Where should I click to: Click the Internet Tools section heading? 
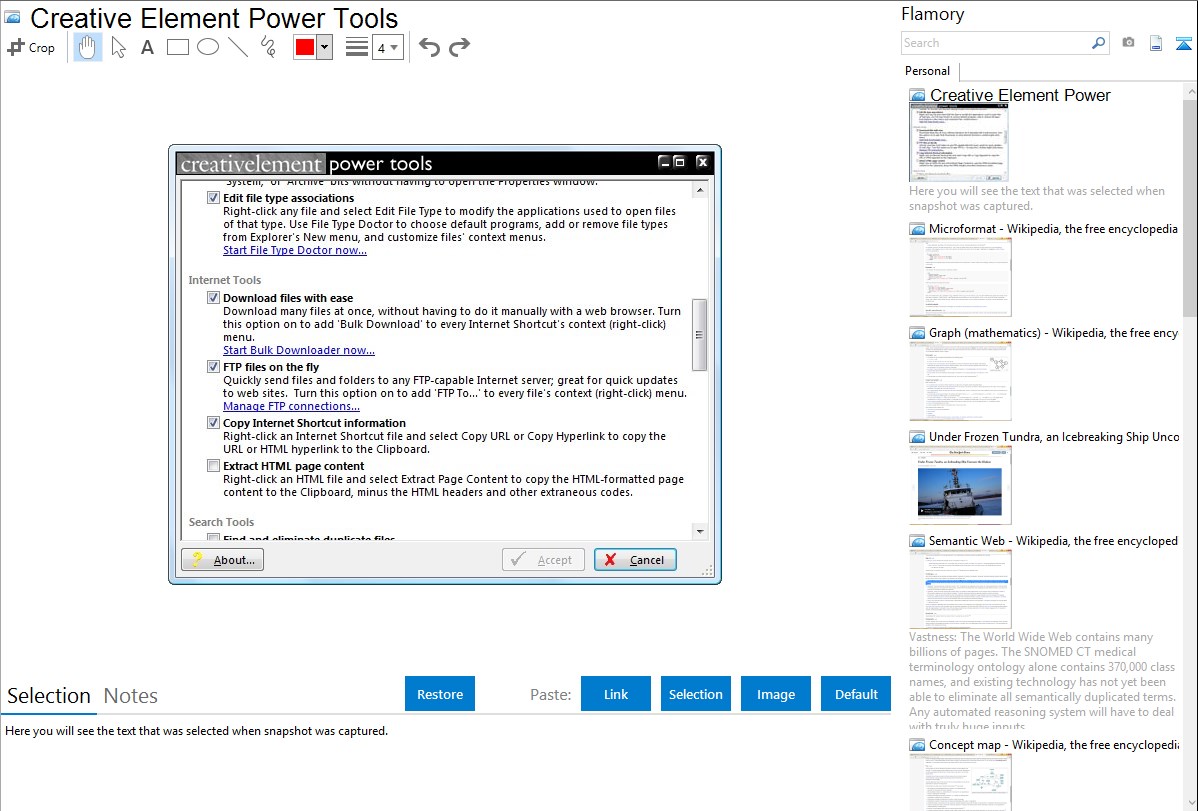(x=225, y=280)
